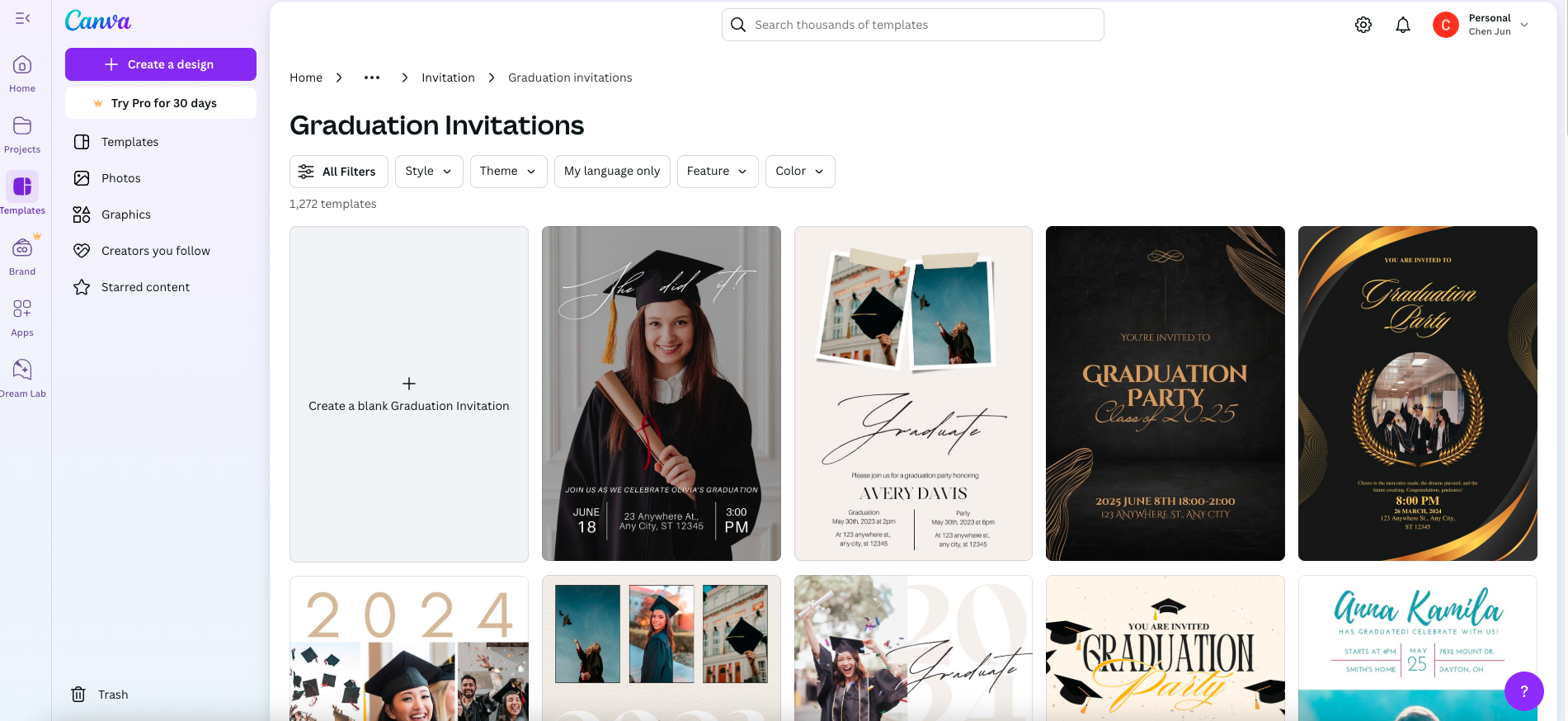Click the Canva logo

click(98, 21)
